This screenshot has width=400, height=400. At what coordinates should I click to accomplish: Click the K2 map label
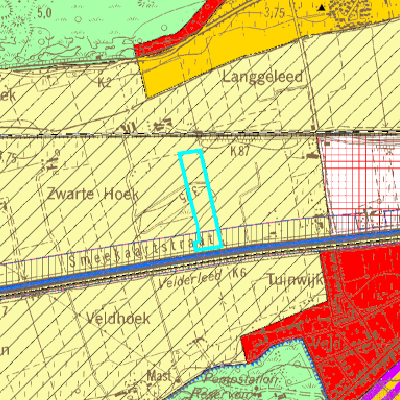click(x=104, y=82)
